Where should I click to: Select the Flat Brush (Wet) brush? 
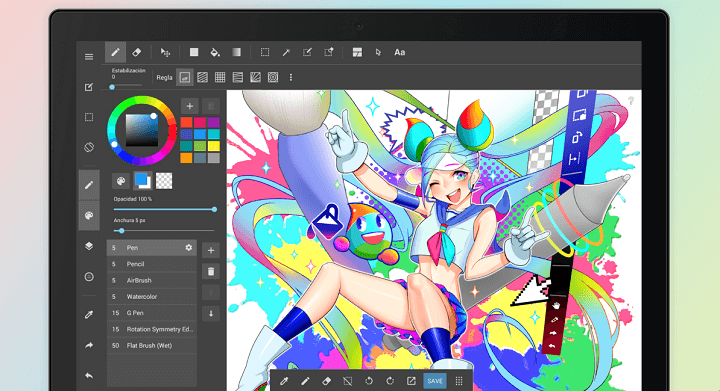pyautogui.click(x=152, y=346)
